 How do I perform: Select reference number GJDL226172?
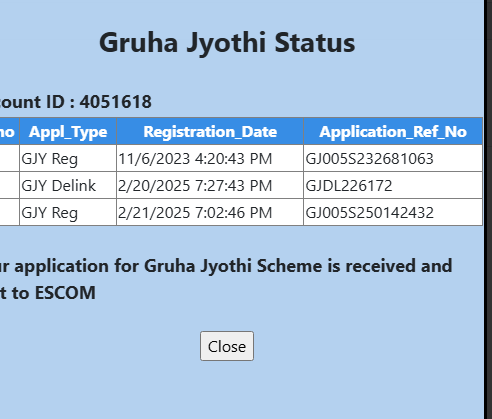point(349,186)
